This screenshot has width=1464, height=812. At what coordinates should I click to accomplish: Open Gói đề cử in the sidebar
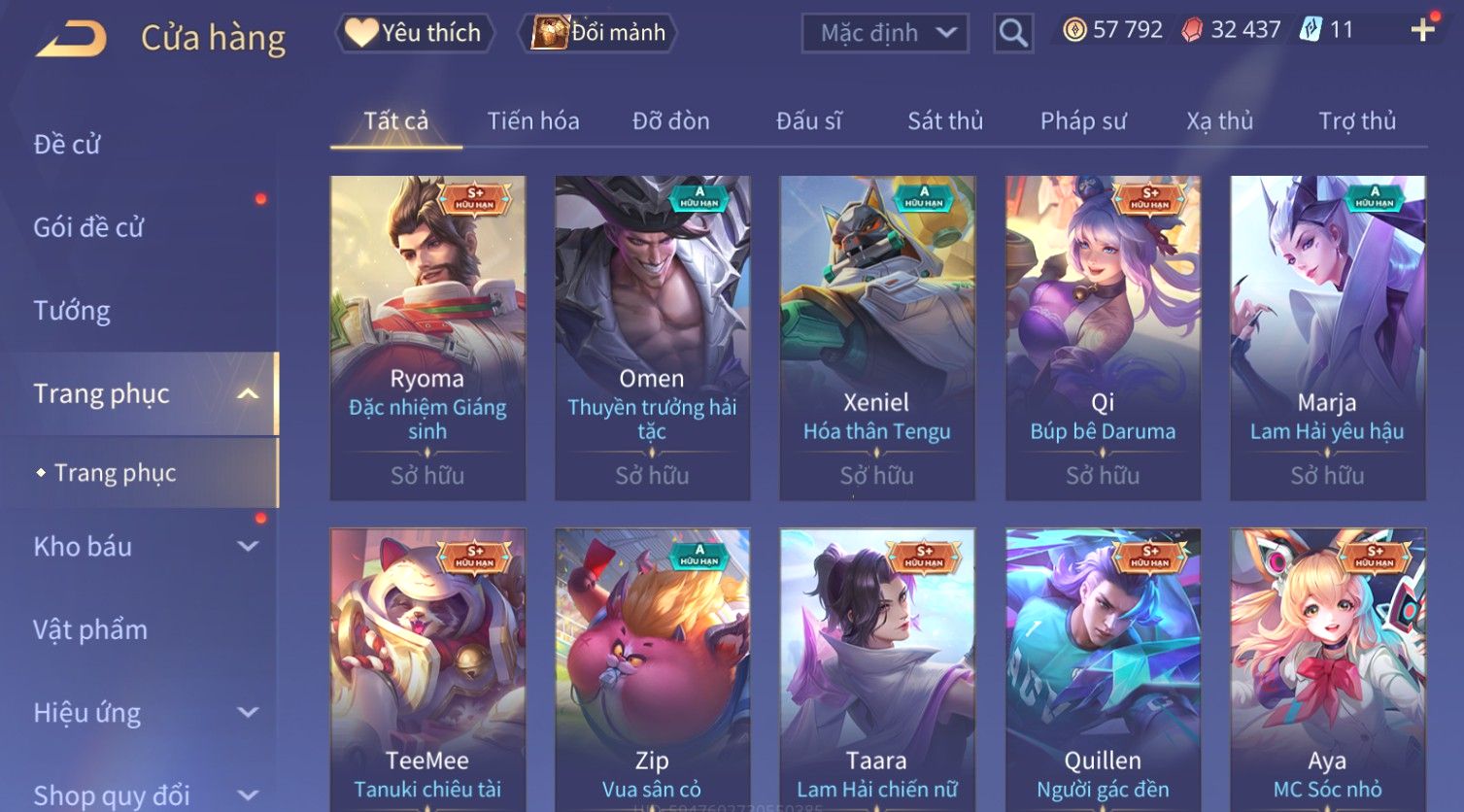coord(88,227)
